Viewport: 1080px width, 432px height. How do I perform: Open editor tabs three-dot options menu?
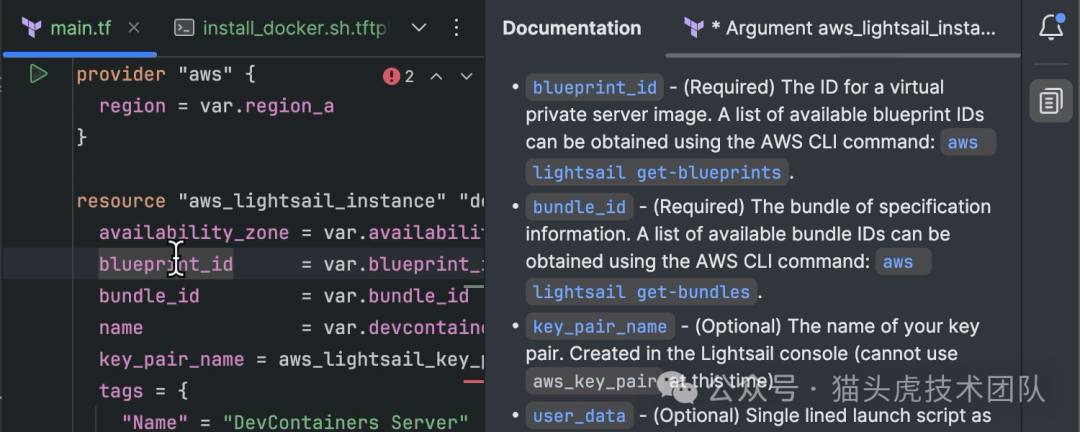457,28
